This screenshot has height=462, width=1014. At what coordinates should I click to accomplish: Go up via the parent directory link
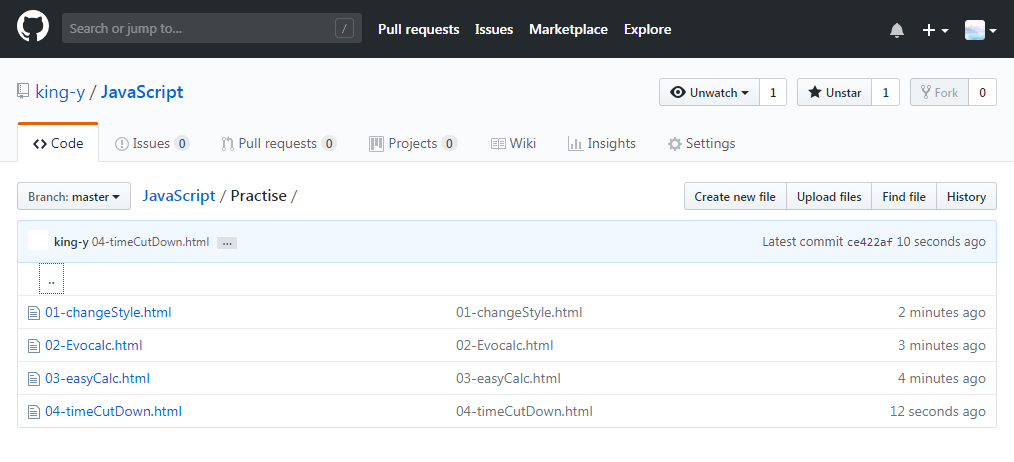click(x=51, y=280)
